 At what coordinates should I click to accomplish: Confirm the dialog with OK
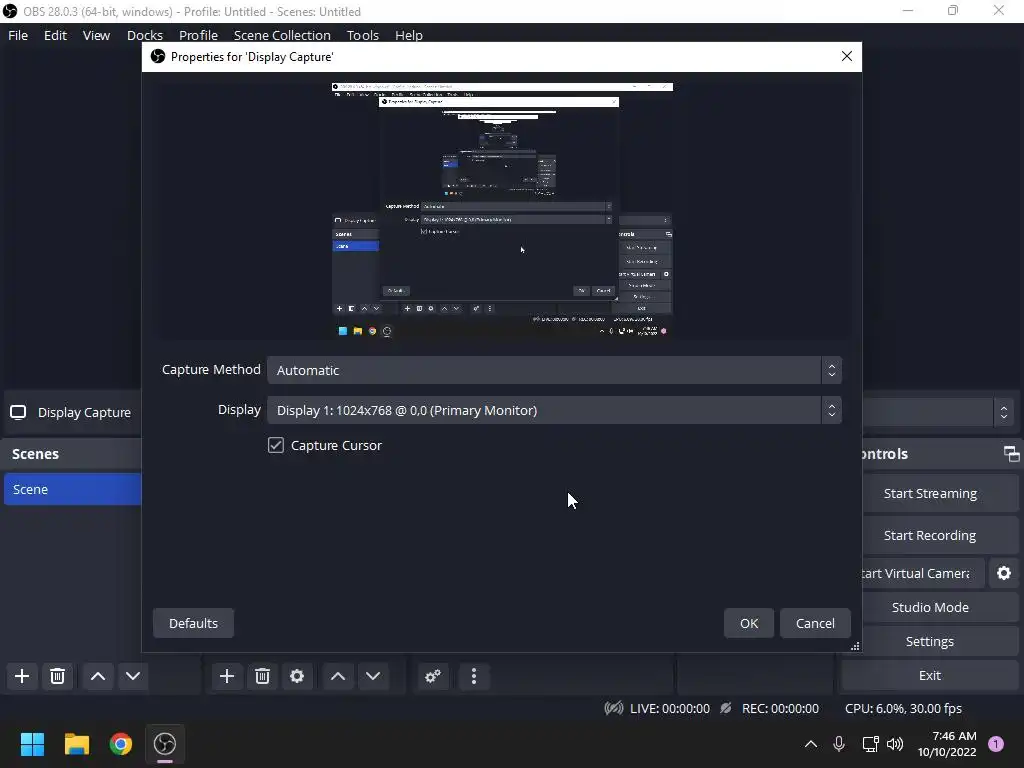click(749, 623)
